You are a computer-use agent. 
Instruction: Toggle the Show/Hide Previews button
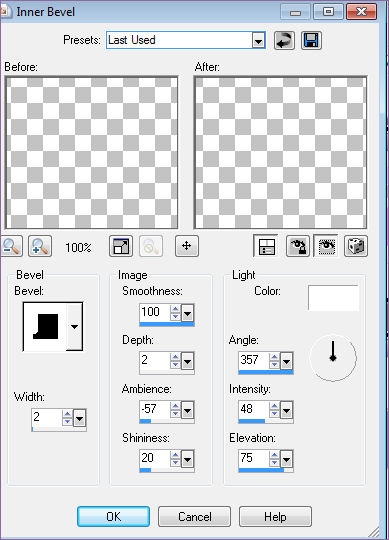tap(265, 246)
